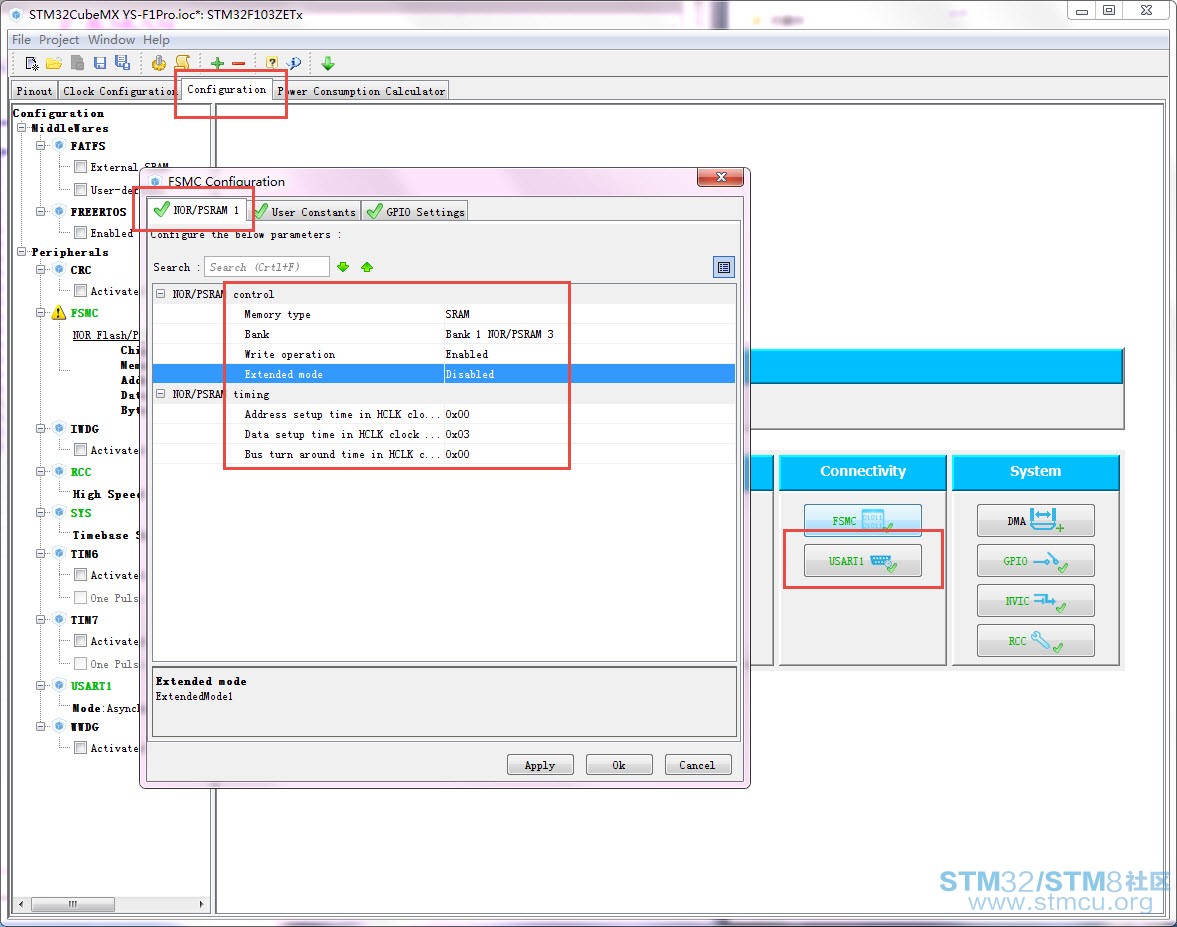Image resolution: width=1177 pixels, height=927 pixels.
Task: Click the search-up green arrow in FSMC dialog
Action: 367,267
